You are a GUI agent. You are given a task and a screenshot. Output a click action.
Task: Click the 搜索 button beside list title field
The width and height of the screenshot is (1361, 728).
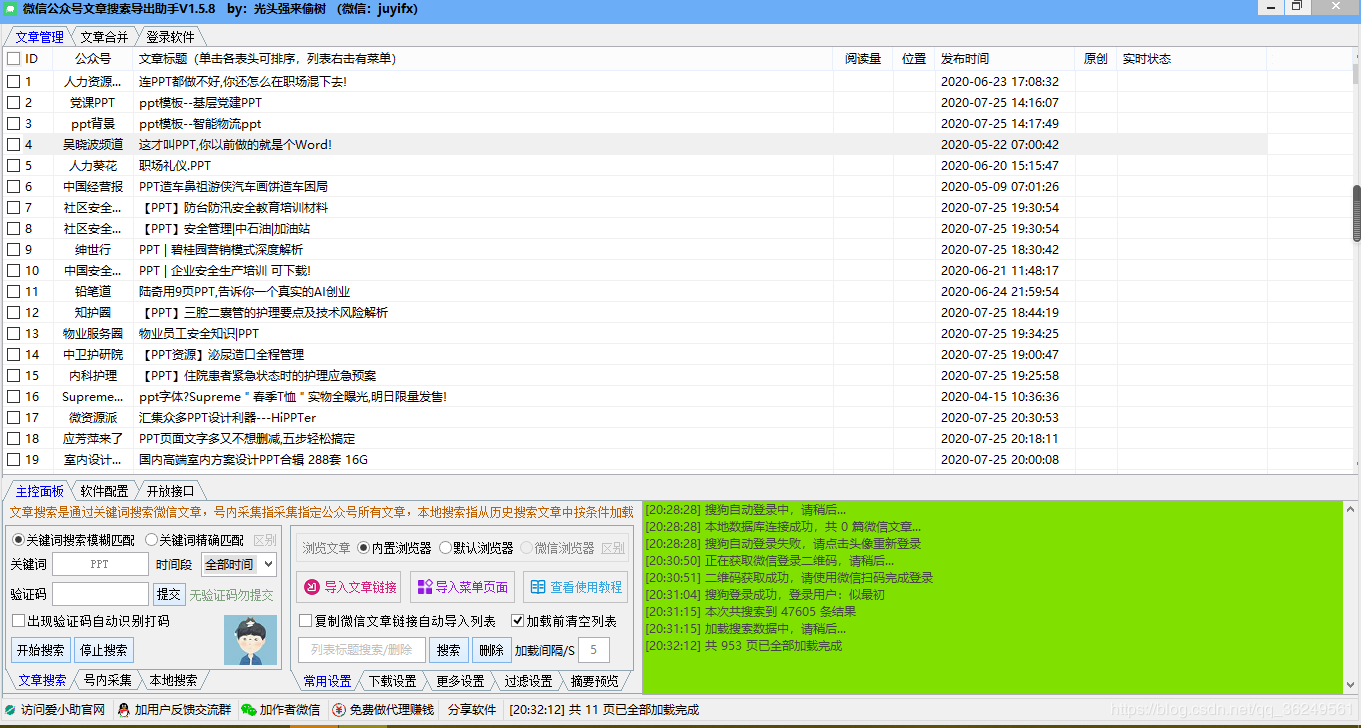click(449, 650)
